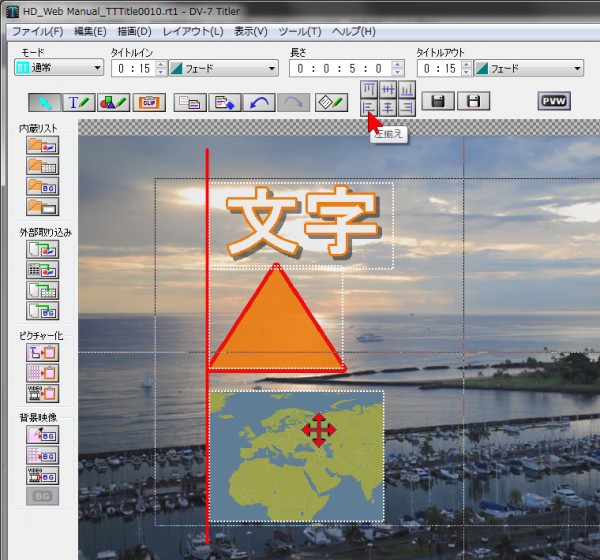Click the first save disk icon
Image resolution: width=600 pixels, height=560 pixels.
(438, 101)
